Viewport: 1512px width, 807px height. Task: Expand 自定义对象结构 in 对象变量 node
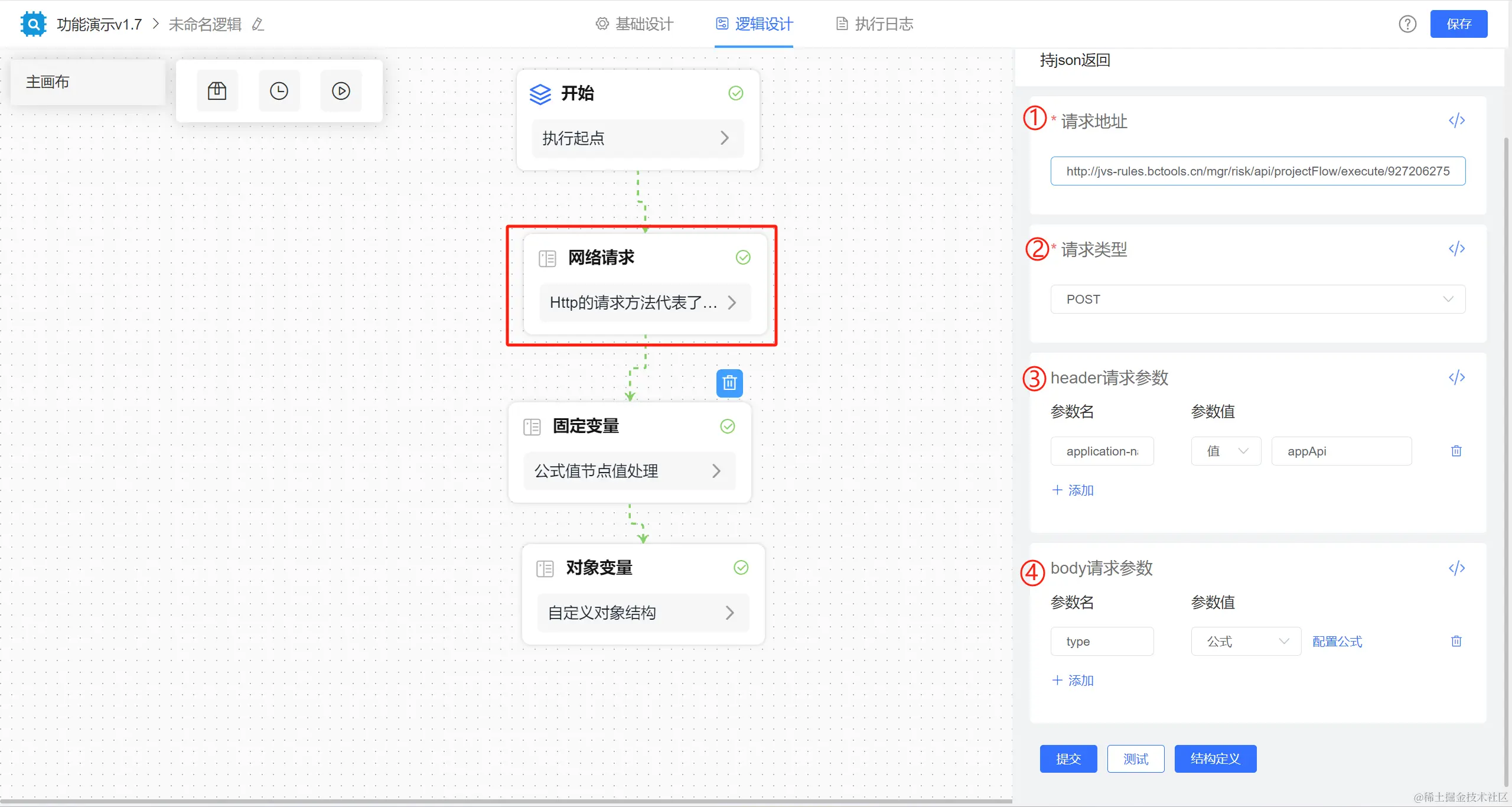[x=643, y=613]
